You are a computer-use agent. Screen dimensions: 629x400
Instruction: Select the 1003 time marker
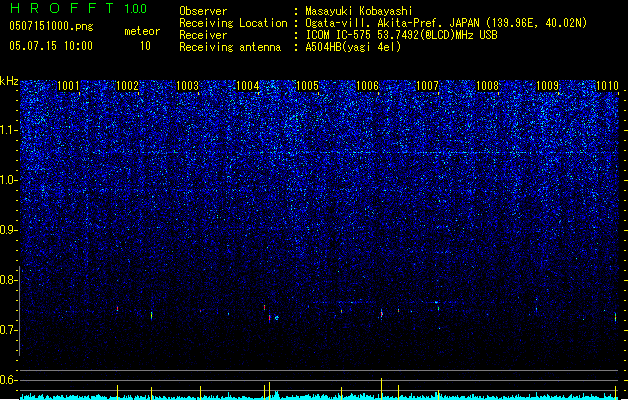187,86
